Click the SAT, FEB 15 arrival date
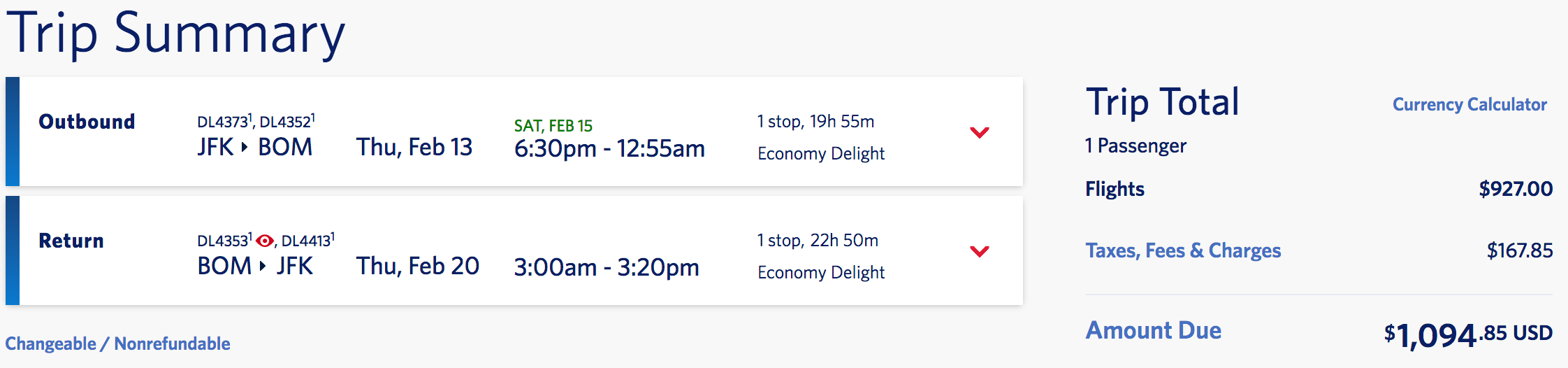The width and height of the screenshot is (1568, 368). 553,126
